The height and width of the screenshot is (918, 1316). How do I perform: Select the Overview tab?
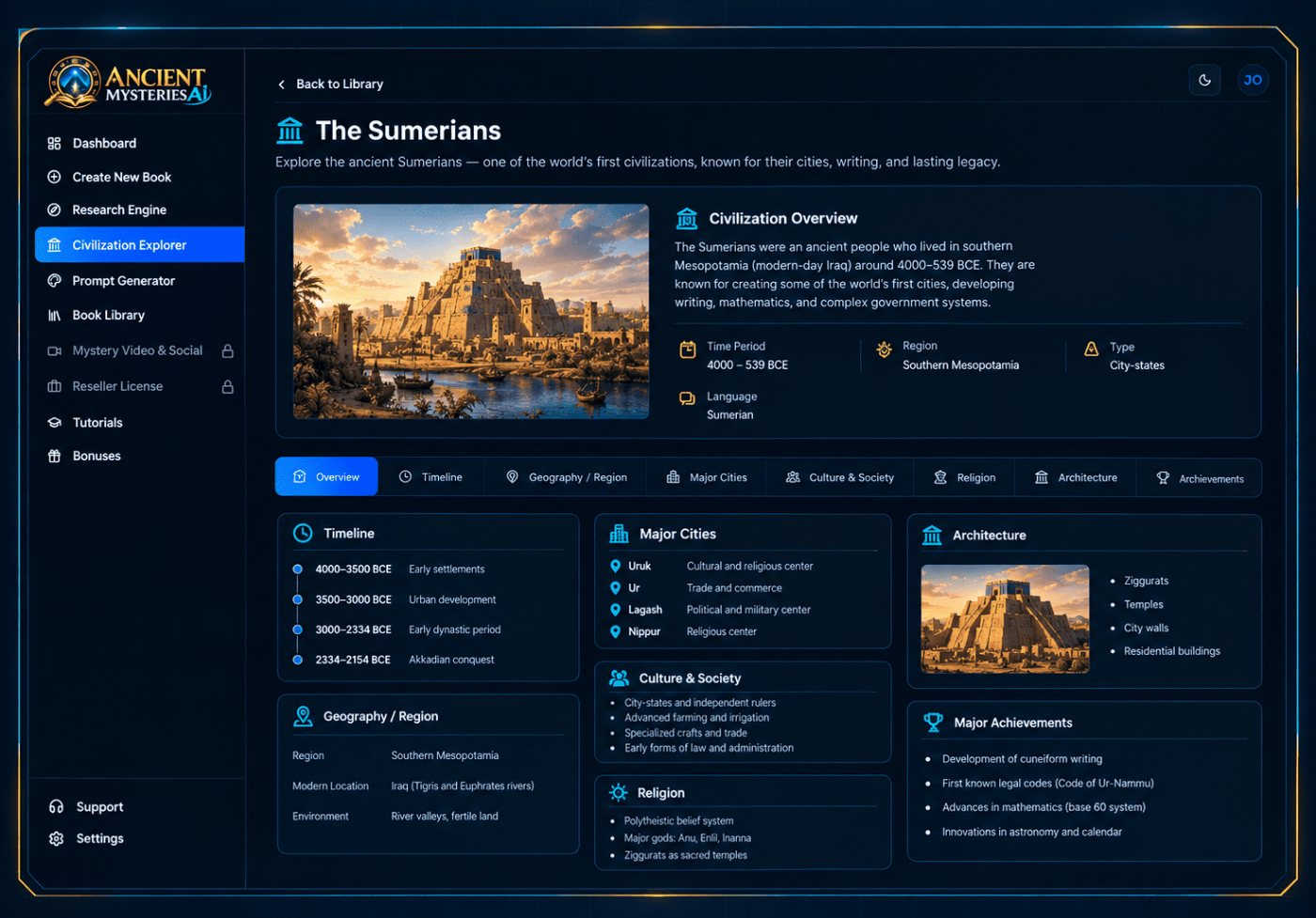tap(326, 477)
